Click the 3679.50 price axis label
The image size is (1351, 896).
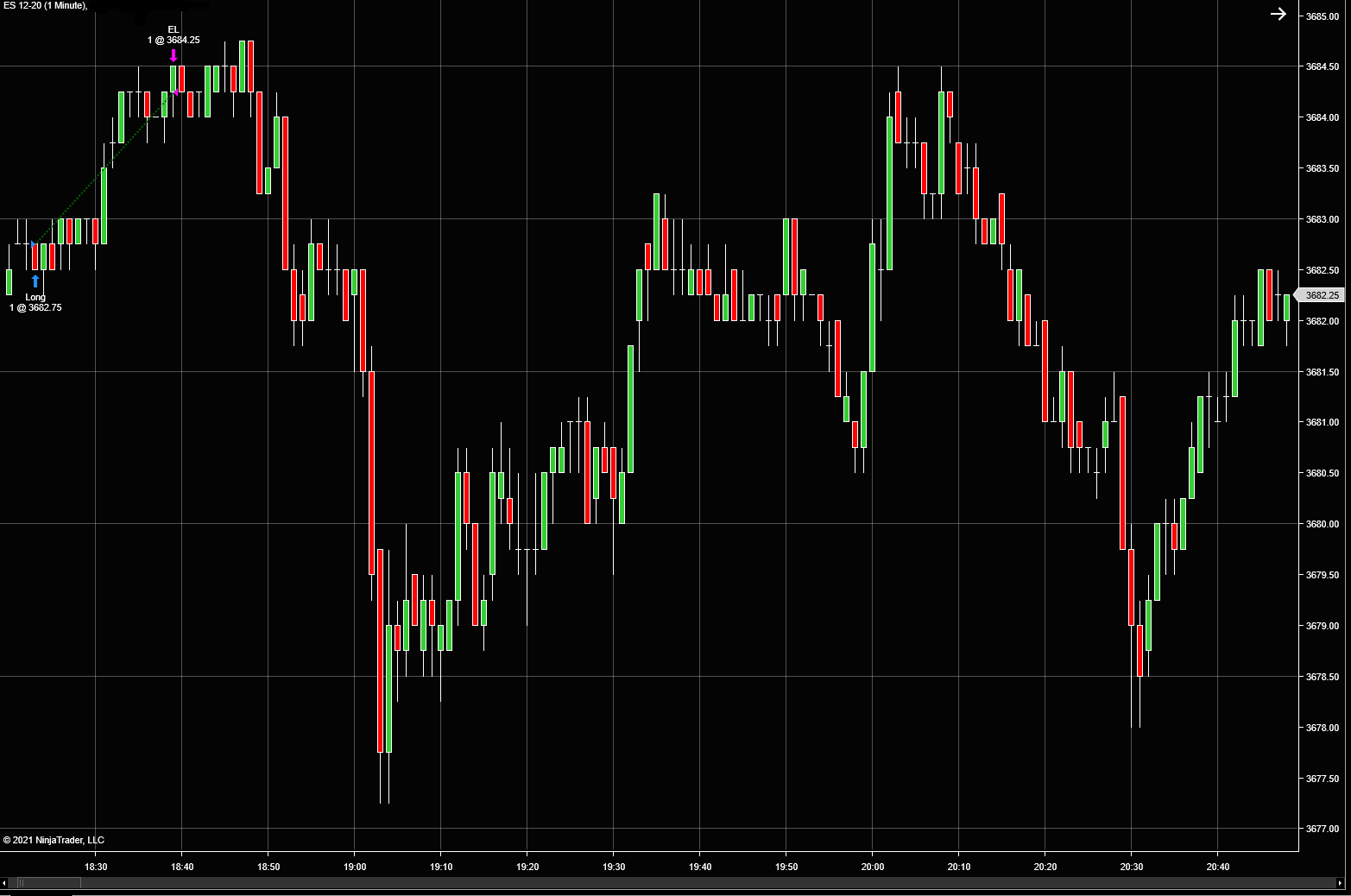click(x=1323, y=575)
